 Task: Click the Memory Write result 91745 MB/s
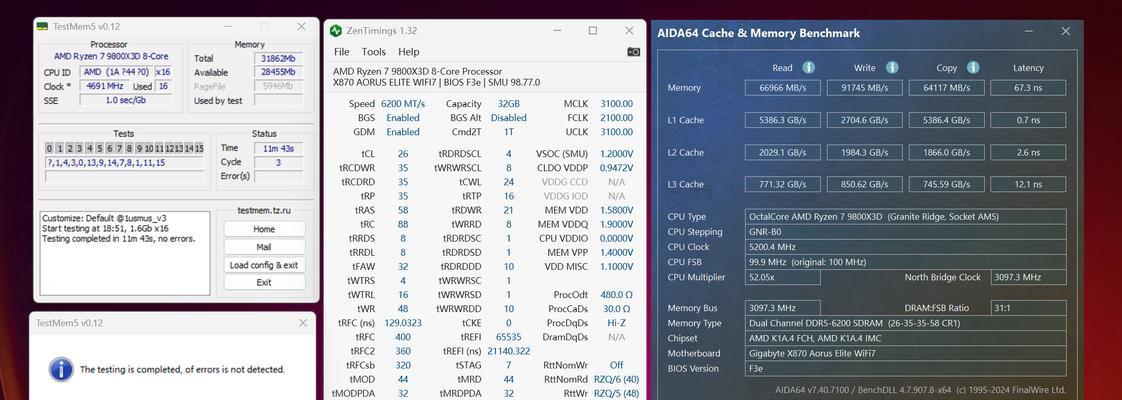[864, 88]
